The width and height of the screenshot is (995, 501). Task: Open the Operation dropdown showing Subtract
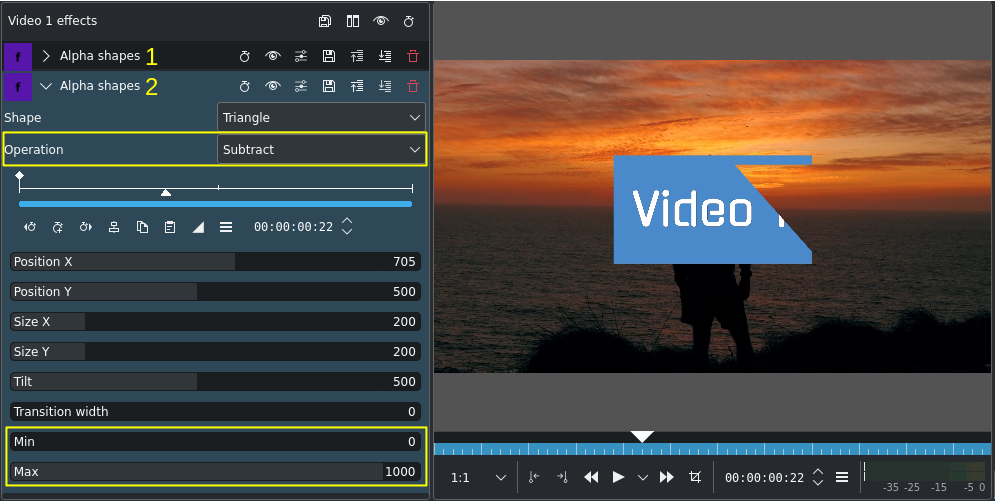pos(321,150)
